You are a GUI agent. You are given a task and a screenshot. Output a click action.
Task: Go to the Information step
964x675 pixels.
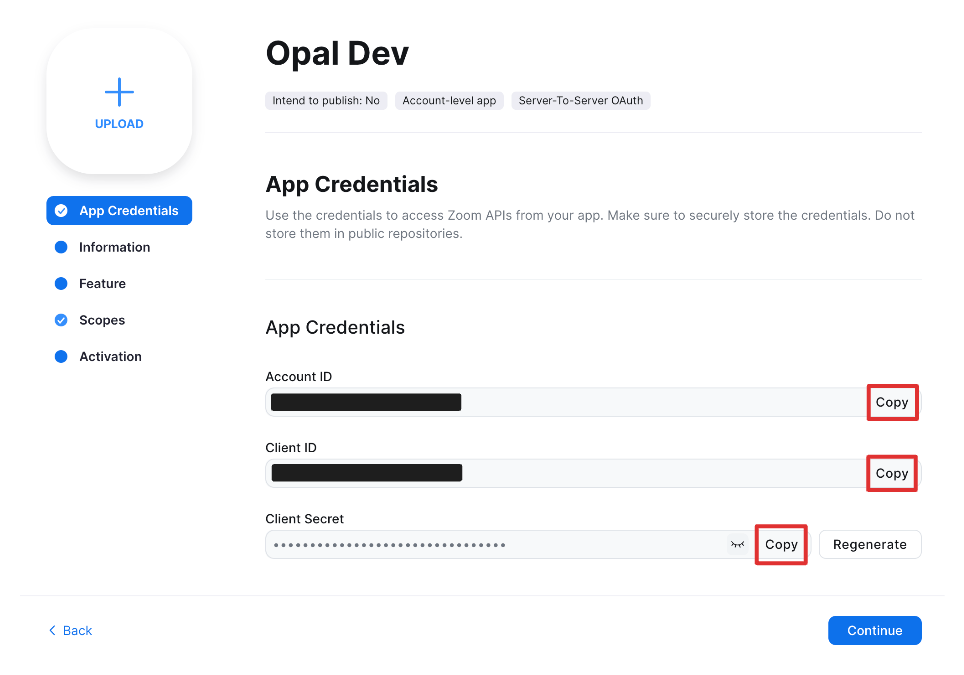coord(114,247)
